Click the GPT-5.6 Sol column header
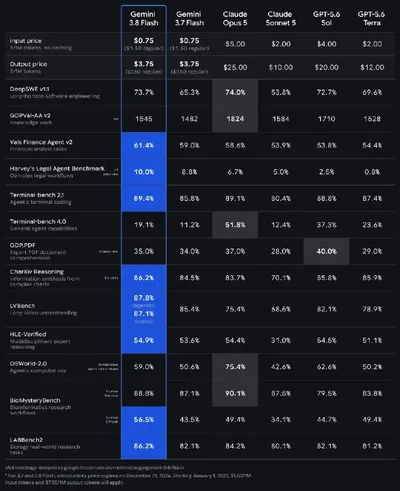Screen dimensions: 400x491 (x=326, y=19)
